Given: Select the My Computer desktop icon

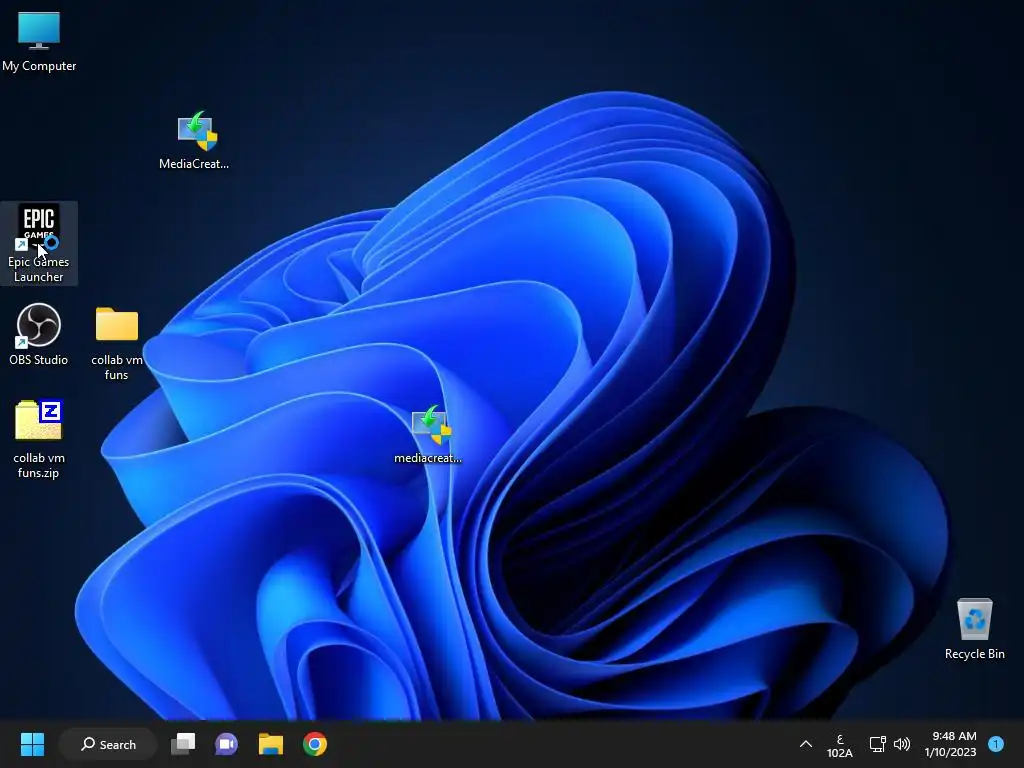Looking at the screenshot, I should (x=39, y=40).
